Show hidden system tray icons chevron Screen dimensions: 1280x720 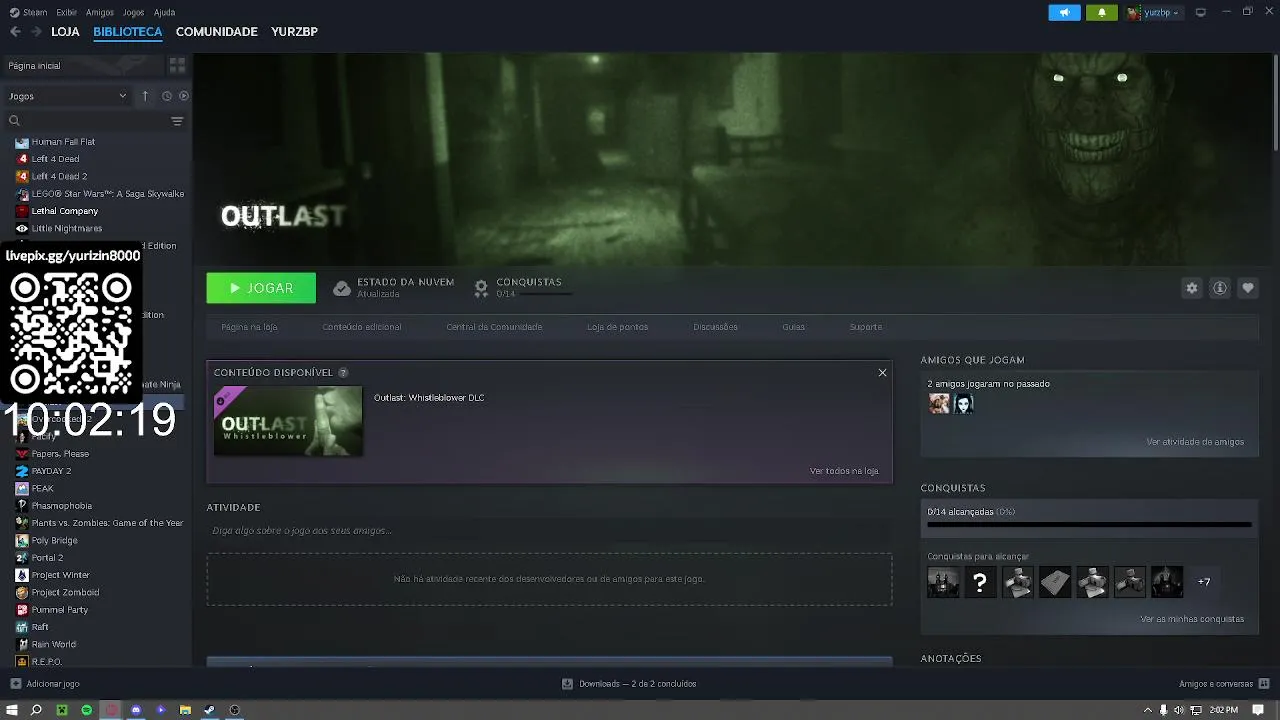pos(1146,710)
